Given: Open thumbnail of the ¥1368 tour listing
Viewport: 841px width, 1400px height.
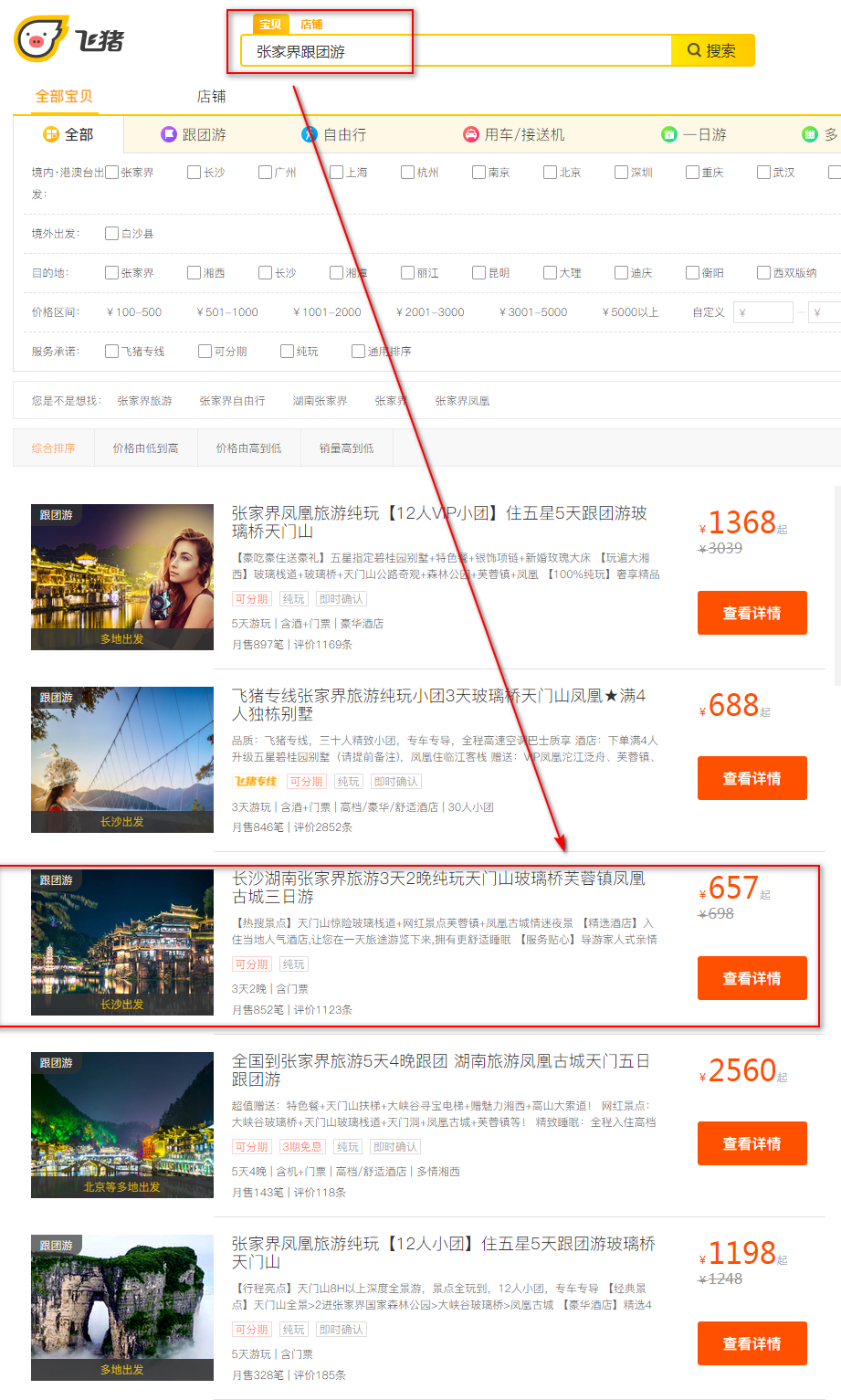Looking at the screenshot, I should [122, 577].
